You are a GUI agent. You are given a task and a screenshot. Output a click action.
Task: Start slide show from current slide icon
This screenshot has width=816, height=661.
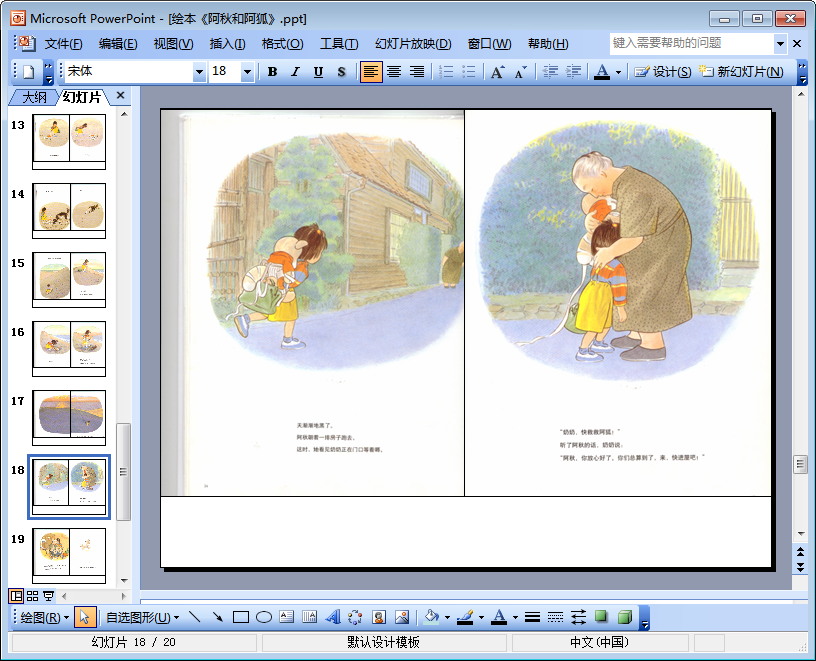coord(48,596)
